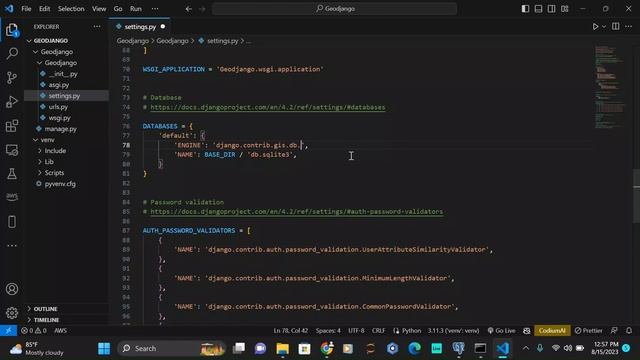Open the Go menu
This screenshot has width=640, height=360.
click(x=118, y=9)
